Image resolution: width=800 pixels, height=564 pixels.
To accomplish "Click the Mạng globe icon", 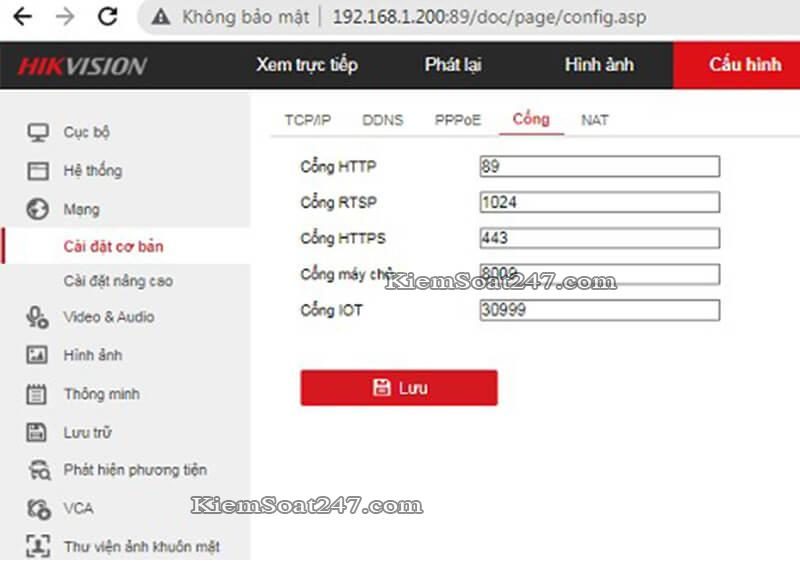I will click(x=38, y=209).
